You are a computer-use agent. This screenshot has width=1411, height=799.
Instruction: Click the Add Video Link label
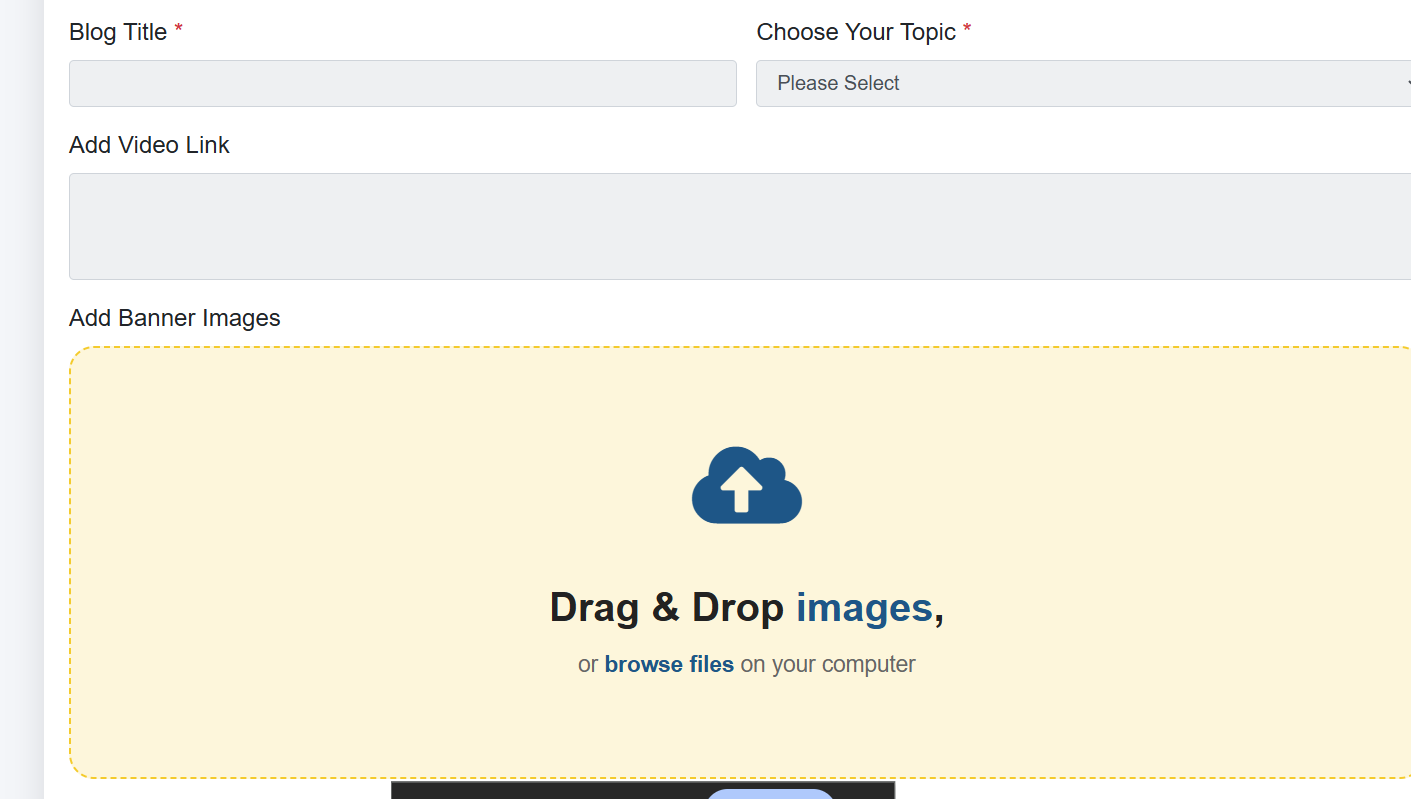[x=149, y=145]
